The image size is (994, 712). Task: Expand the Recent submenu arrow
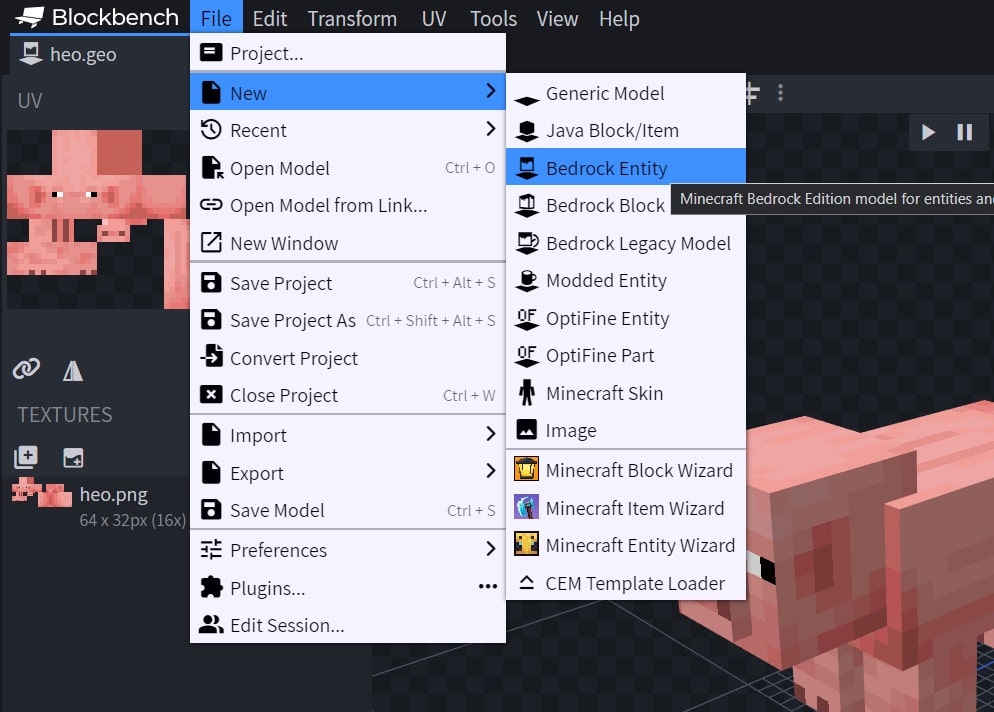coord(490,129)
